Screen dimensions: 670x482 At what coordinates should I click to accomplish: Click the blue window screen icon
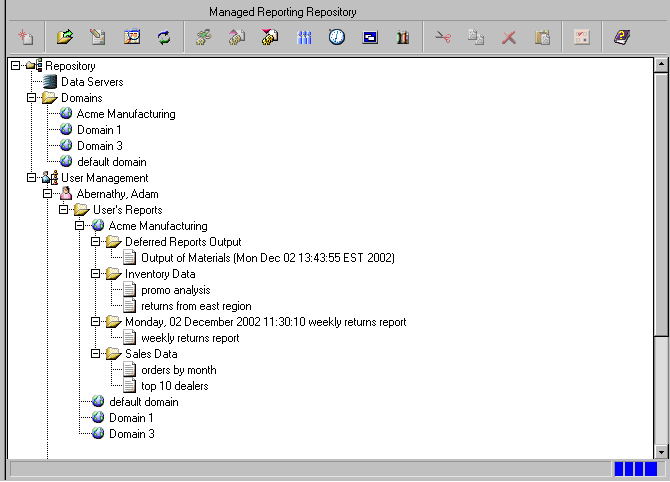tap(370, 38)
